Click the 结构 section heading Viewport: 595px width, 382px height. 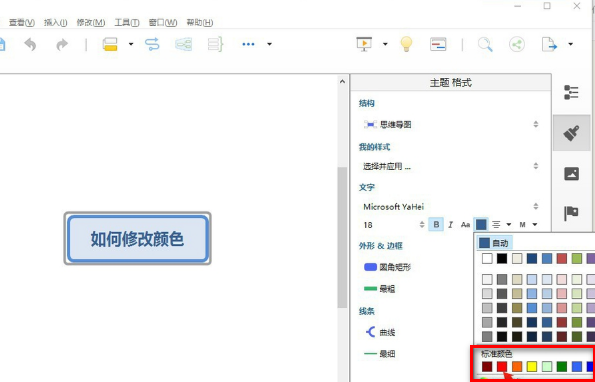(367, 103)
